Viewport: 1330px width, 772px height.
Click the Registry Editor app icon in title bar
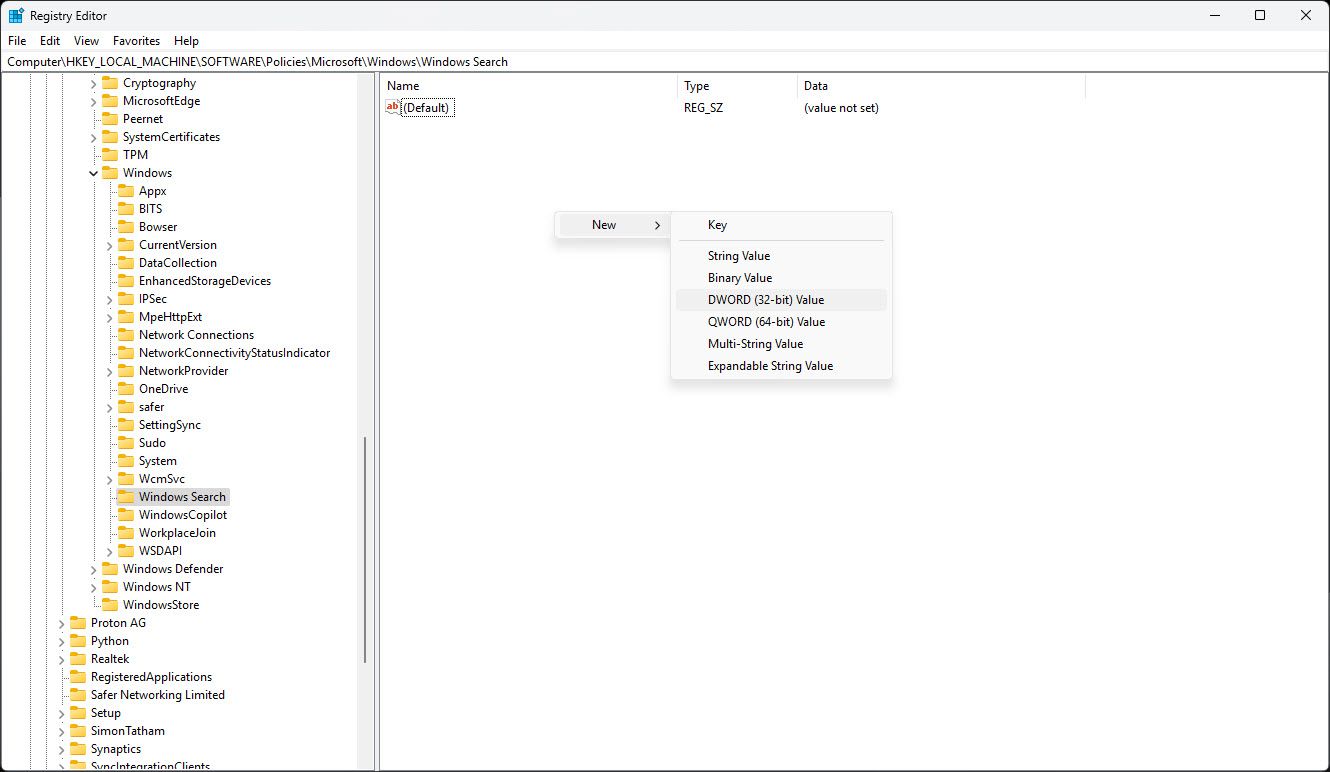click(x=16, y=15)
